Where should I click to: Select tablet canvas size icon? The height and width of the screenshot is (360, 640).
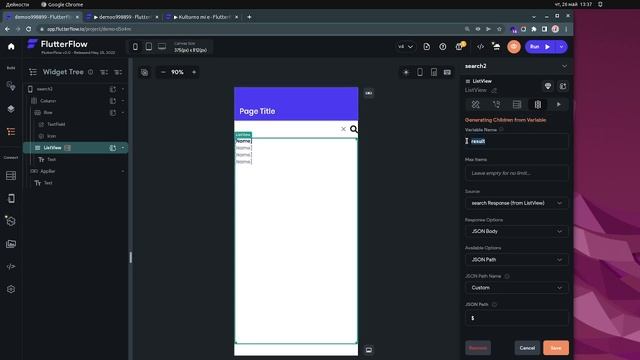click(149, 47)
